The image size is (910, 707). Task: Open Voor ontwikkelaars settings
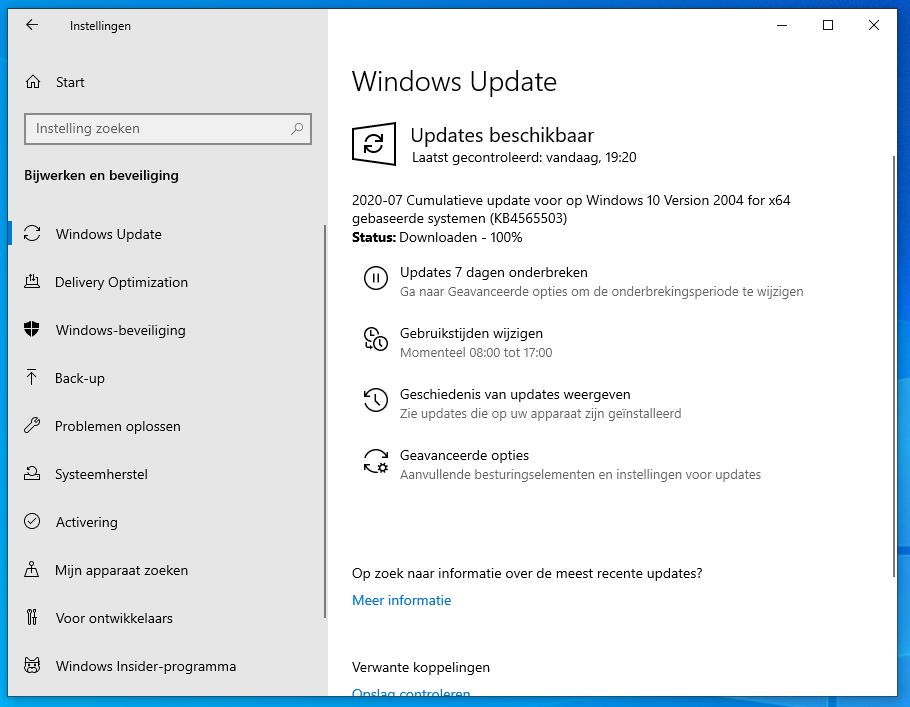[114, 618]
